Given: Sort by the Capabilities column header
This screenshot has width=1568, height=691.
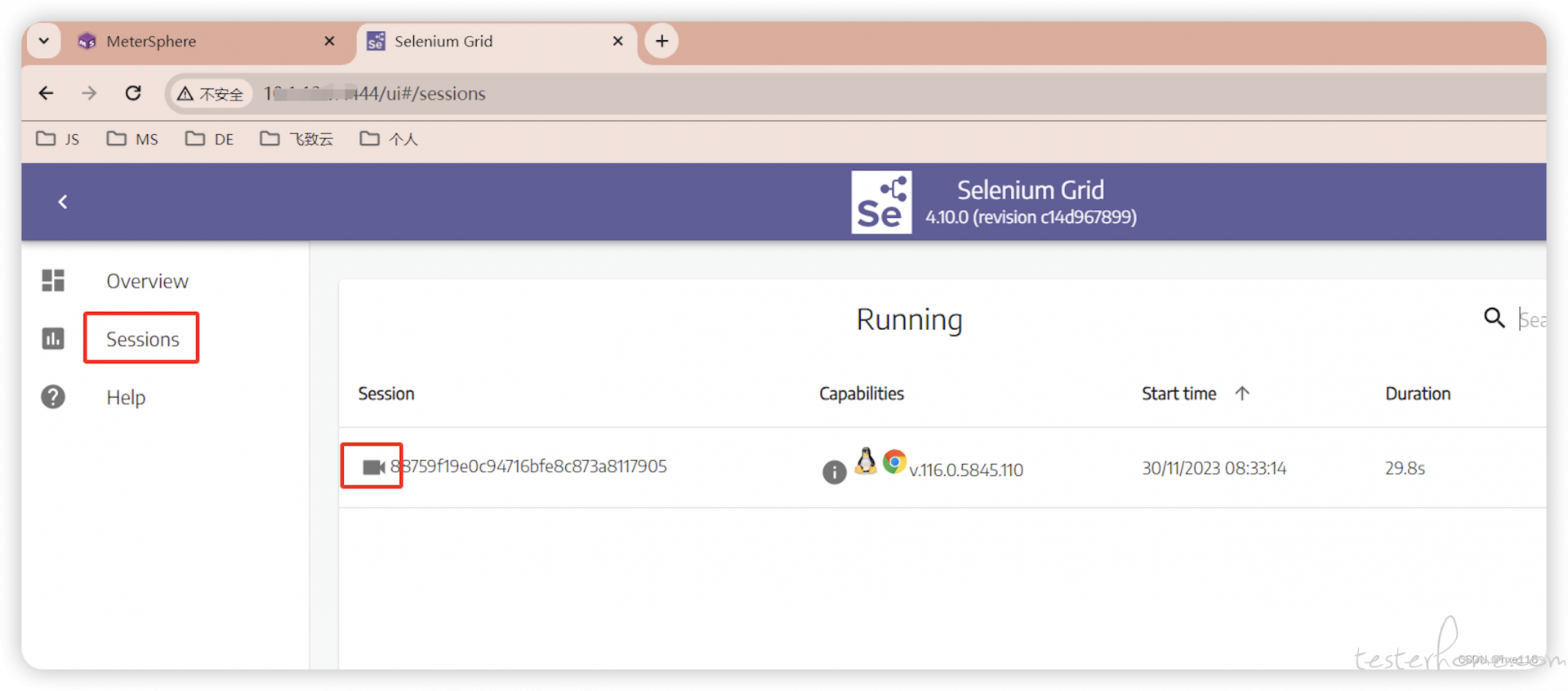Looking at the screenshot, I should pos(862,394).
